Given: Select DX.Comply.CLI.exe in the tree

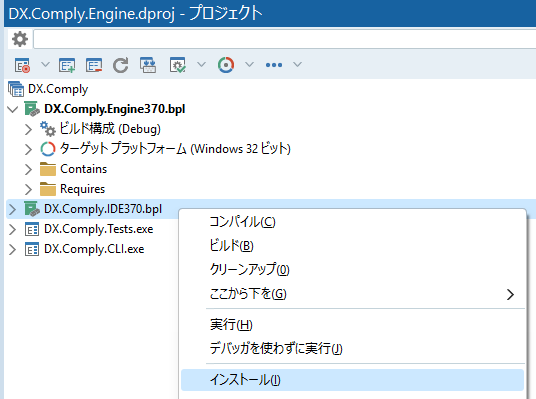Looking at the screenshot, I should point(94,249).
